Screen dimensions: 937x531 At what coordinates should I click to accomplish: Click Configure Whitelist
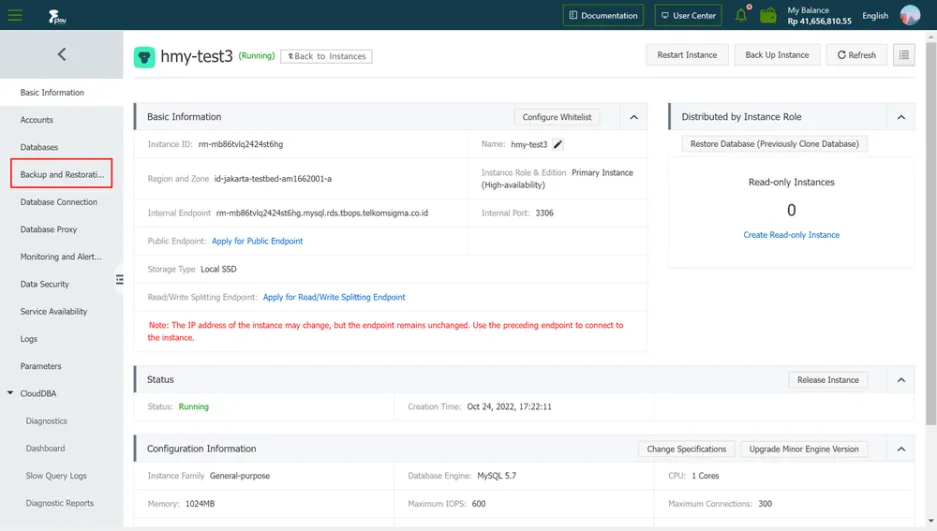click(557, 117)
